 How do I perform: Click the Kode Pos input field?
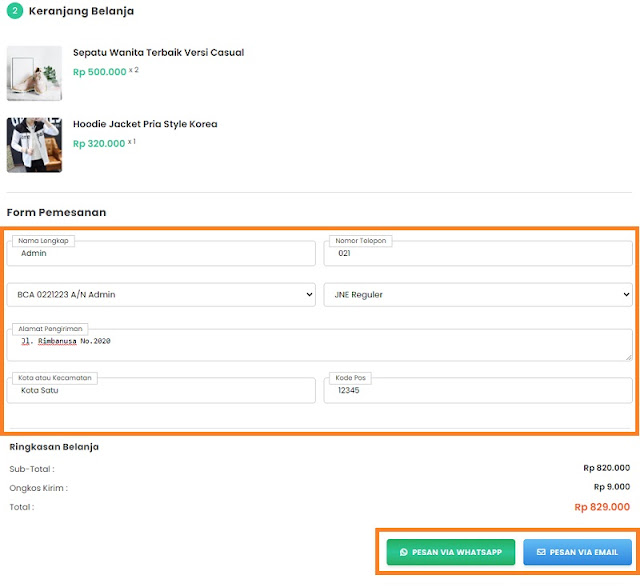click(477, 391)
